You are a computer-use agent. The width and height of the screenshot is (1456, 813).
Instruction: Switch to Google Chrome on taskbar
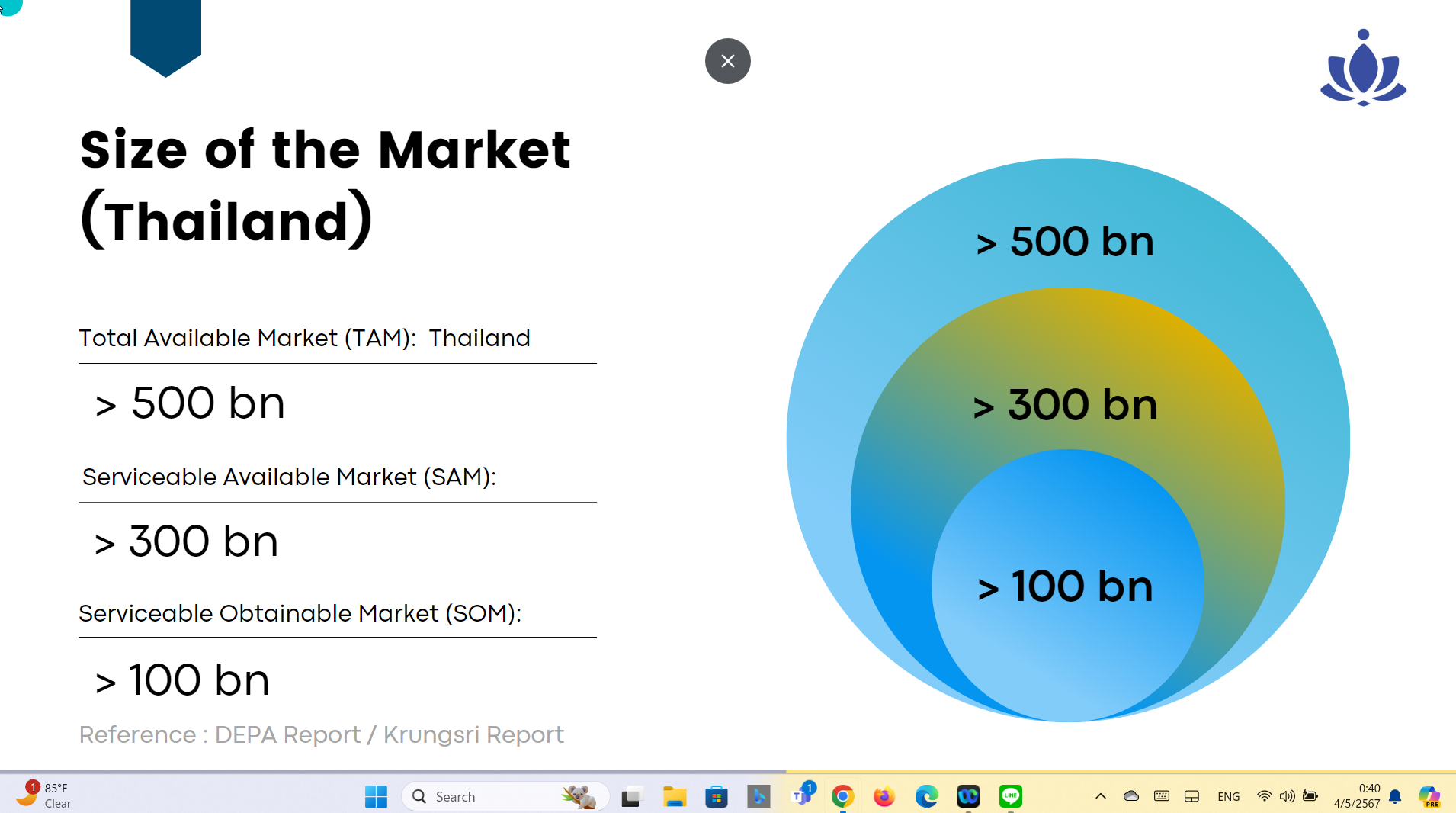tap(843, 796)
